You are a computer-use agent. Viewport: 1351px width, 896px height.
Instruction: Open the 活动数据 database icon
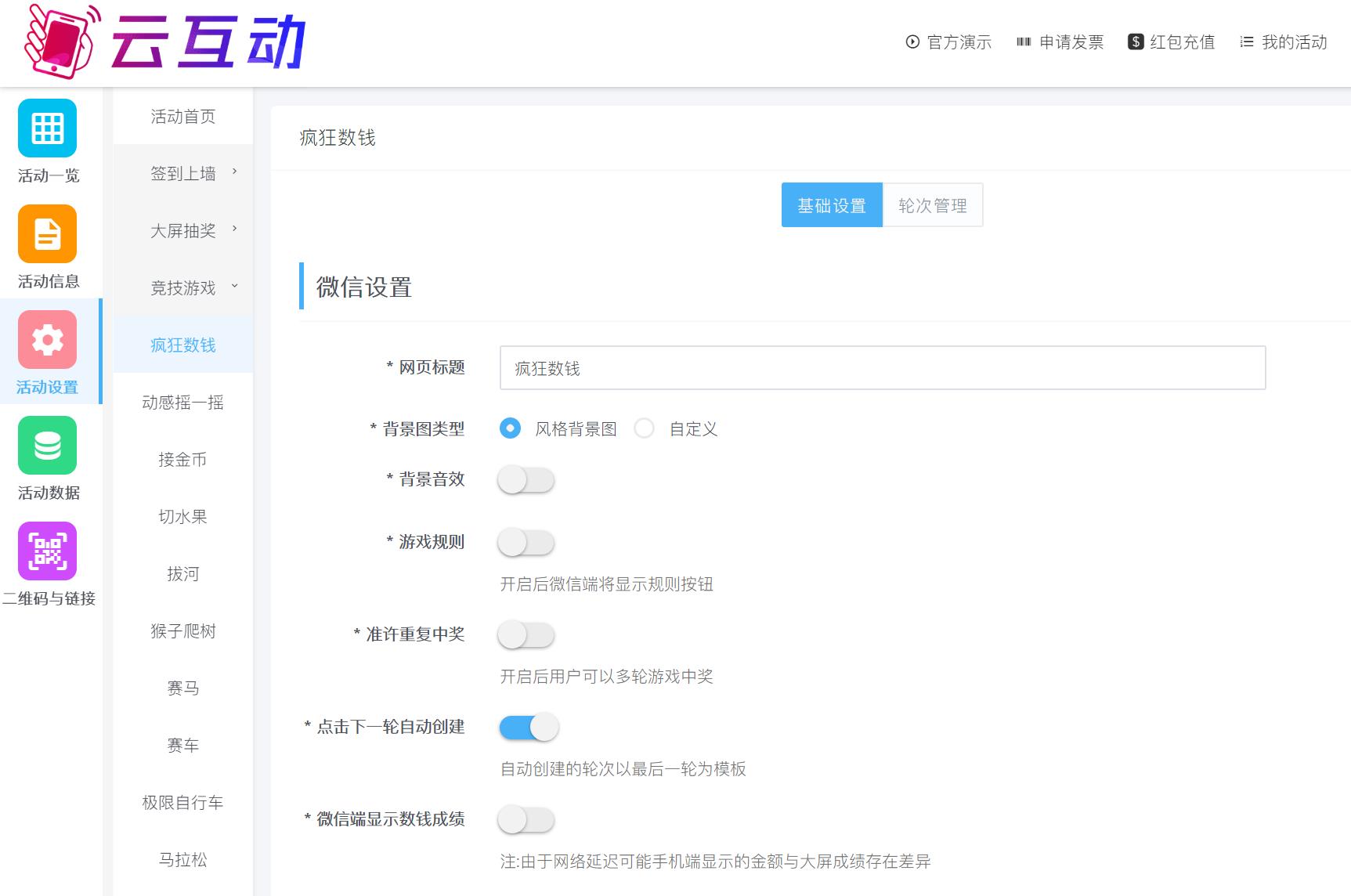[48, 445]
